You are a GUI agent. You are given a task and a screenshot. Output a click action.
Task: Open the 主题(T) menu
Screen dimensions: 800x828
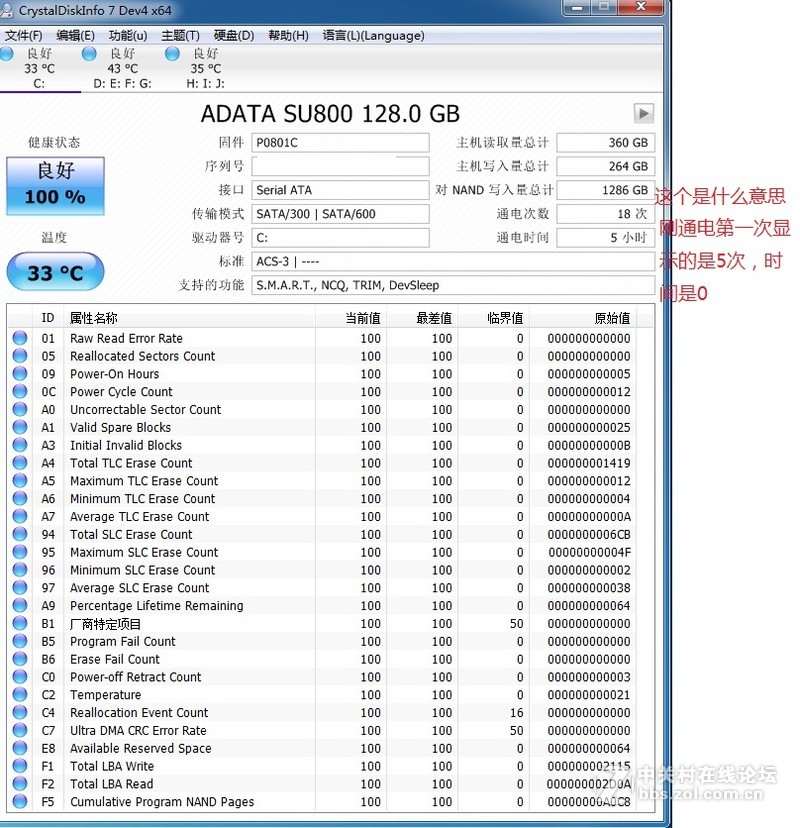[181, 35]
